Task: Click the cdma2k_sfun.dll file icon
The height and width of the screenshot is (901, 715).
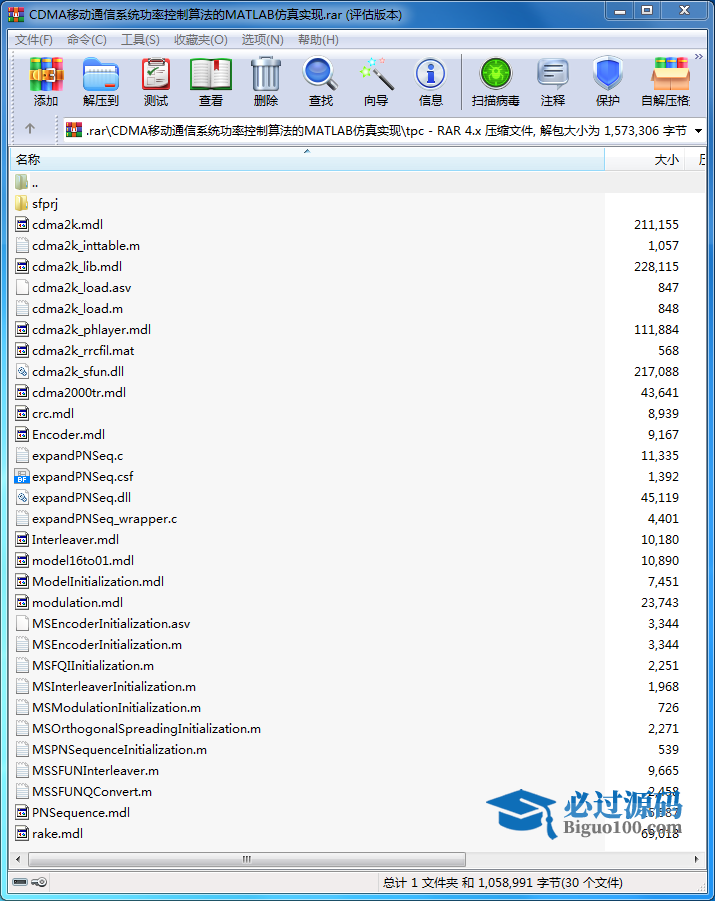Action: tap(22, 372)
